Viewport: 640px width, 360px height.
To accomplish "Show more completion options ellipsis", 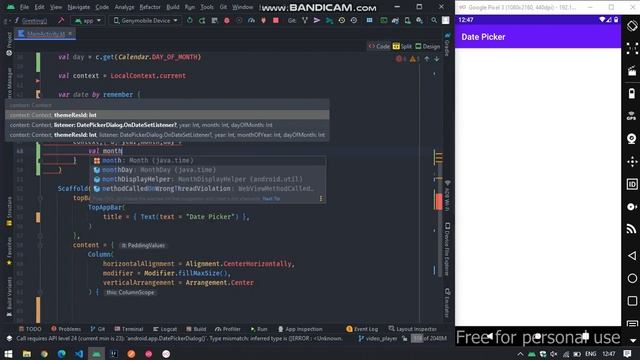I will [x=321, y=199].
